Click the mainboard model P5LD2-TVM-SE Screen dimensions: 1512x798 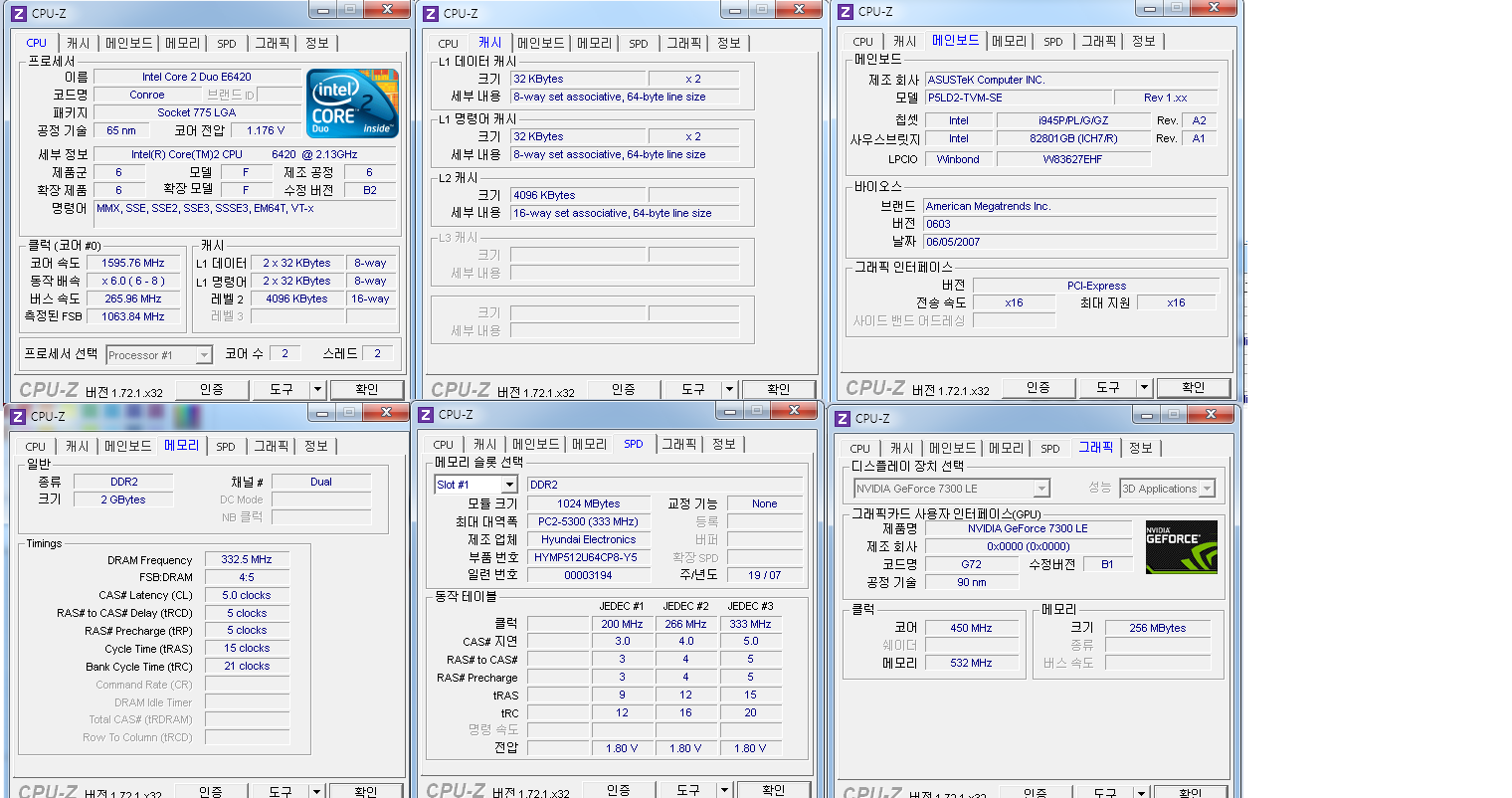click(x=1017, y=98)
